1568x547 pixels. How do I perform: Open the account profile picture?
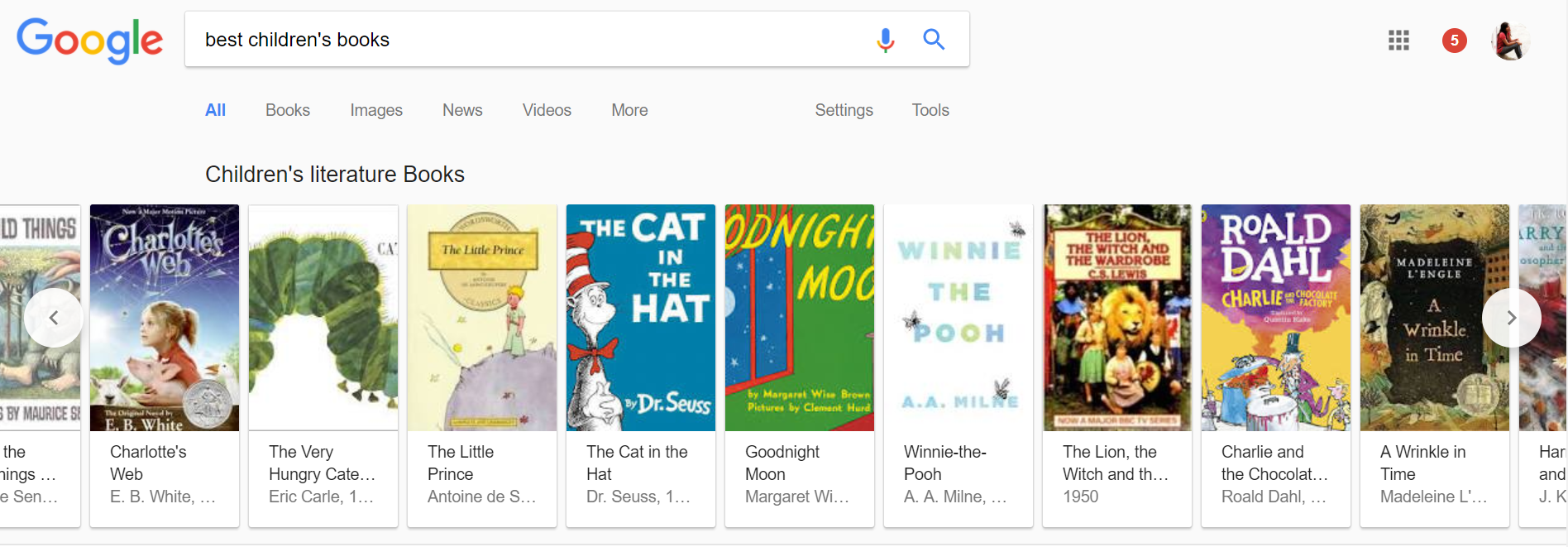[1511, 40]
